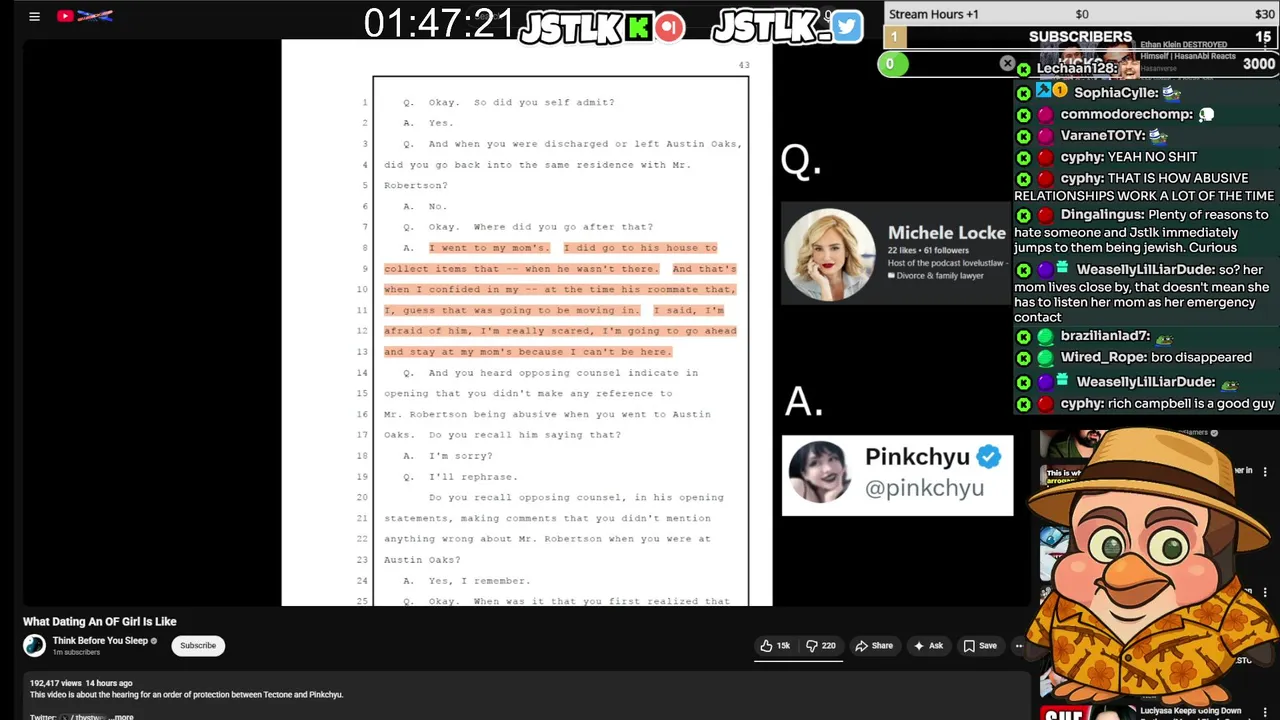This screenshot has height=720, width=1280.
Task: Click pink badge beside commodorechomp
Action: pyautogui.click(x=1045, y=114)
